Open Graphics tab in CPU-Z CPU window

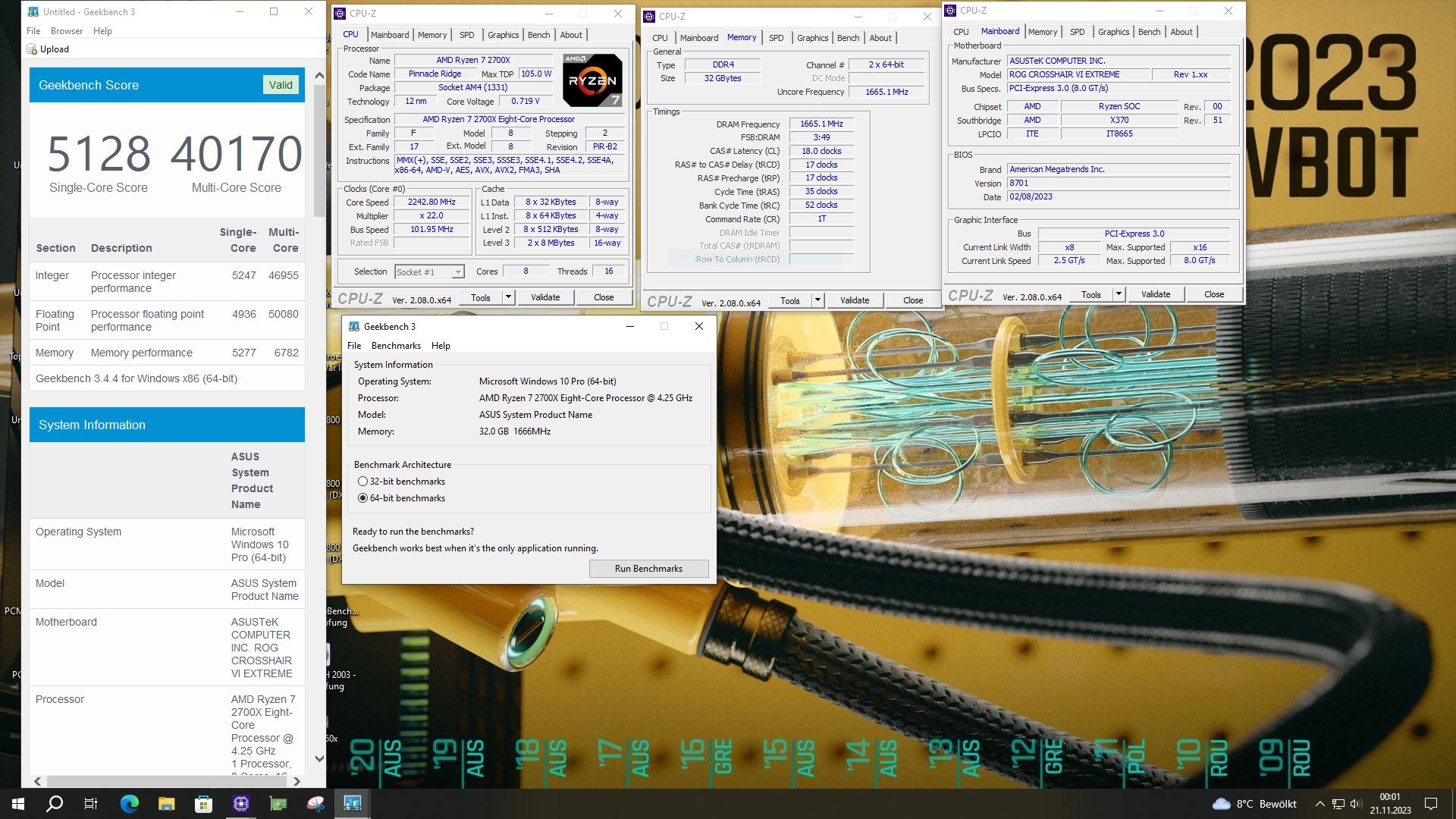click(x=503, y=35)
